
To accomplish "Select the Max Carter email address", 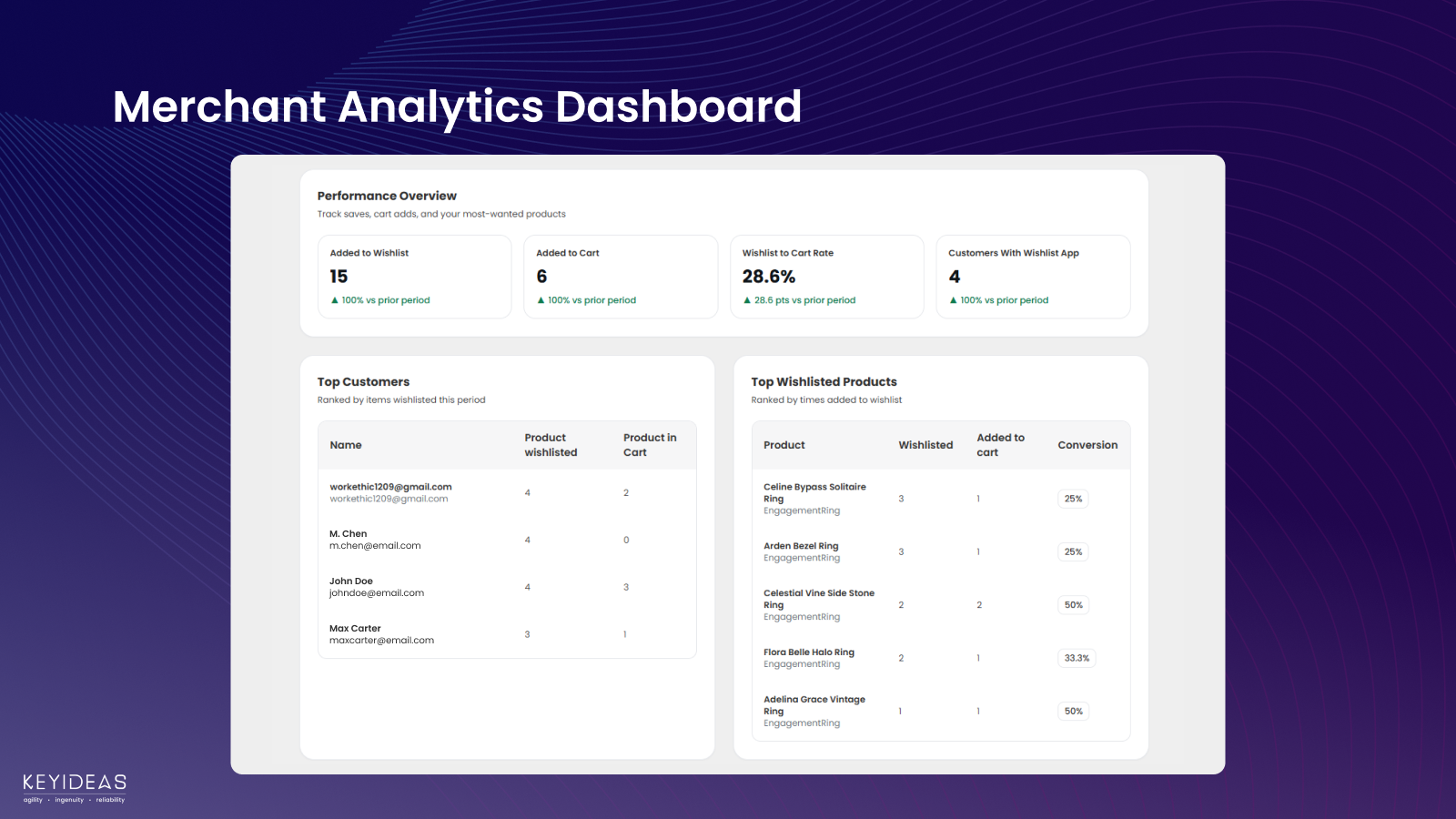I will [x=381, y=641].
